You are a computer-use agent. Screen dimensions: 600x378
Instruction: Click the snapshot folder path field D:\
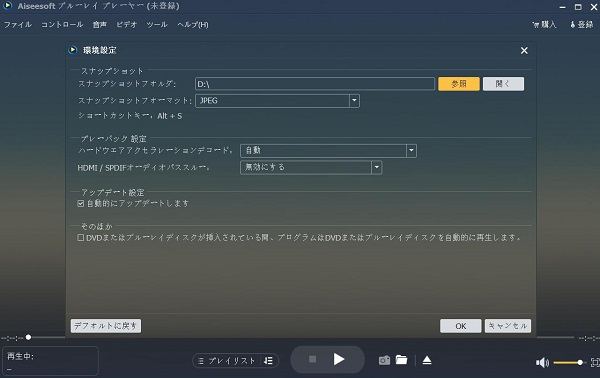[315, 84]
